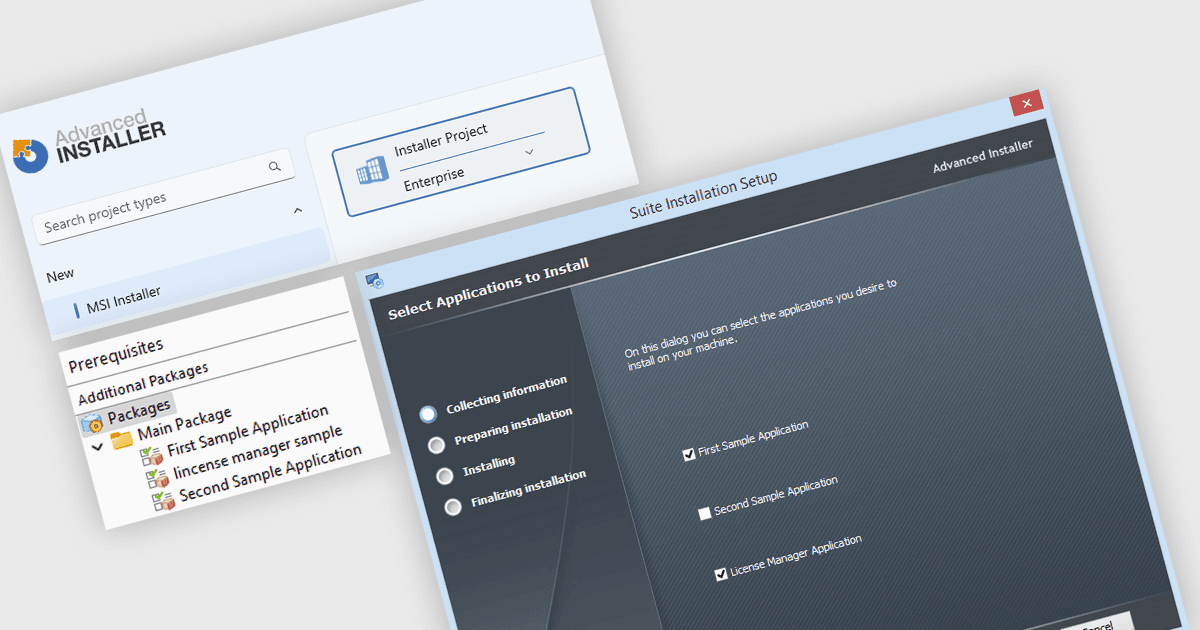Screen dimensions: 1200x630
Task: Select the Preparing installation step indicator
Action: (x=436, y=444)
